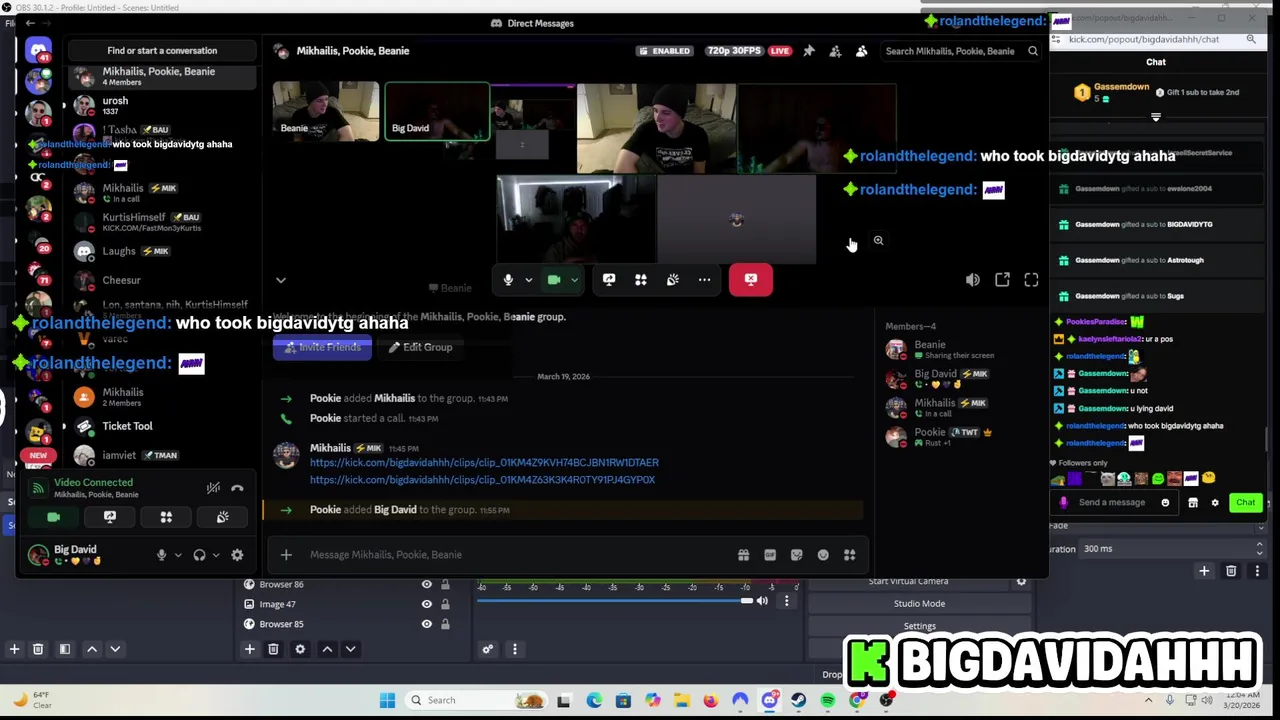Open soundboard button in voice panel

tap(222, 517)
